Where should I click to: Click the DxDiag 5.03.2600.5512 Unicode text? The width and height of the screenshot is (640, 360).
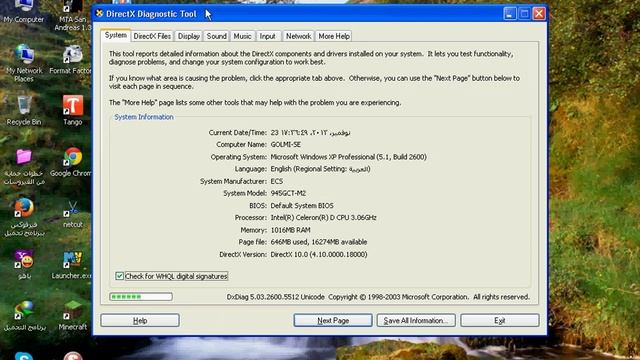point(276,297)
